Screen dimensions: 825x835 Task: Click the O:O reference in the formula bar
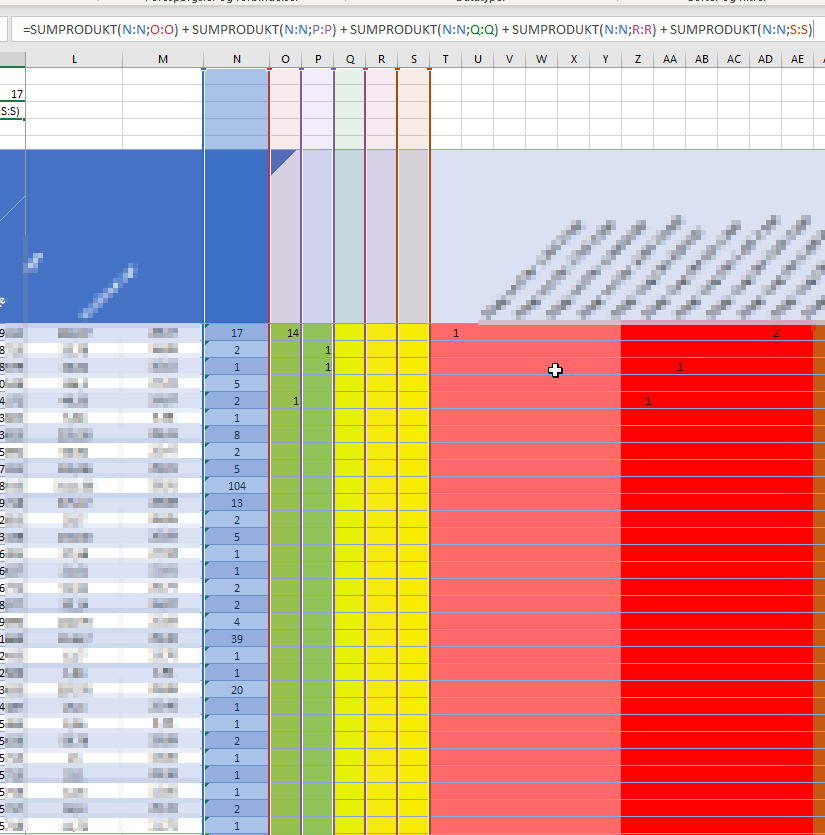pyautogui.click(x=163, y=30)
